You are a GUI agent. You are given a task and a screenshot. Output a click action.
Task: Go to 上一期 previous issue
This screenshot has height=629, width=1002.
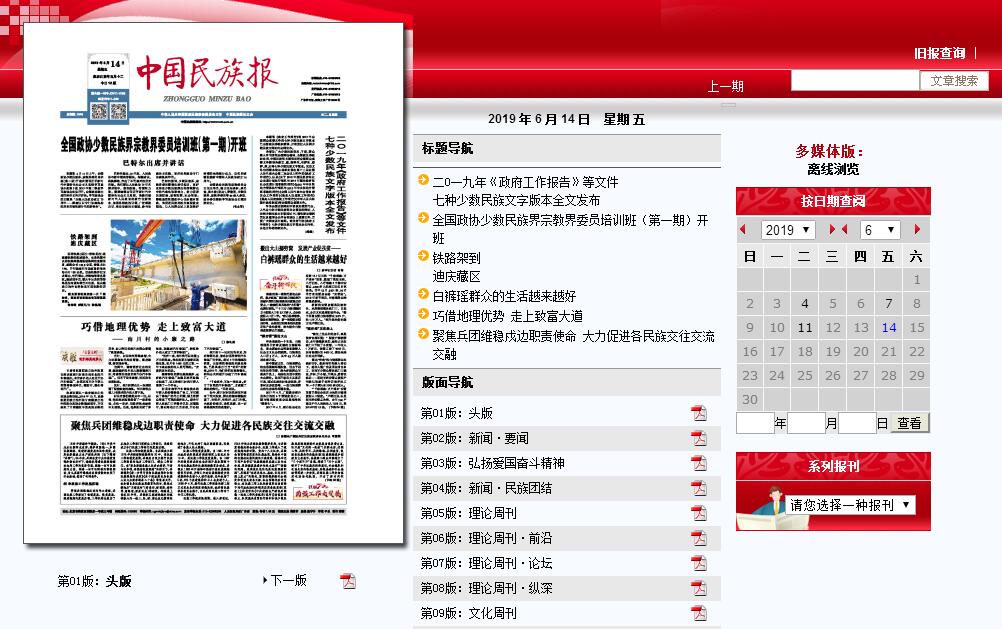coord(725,86)
